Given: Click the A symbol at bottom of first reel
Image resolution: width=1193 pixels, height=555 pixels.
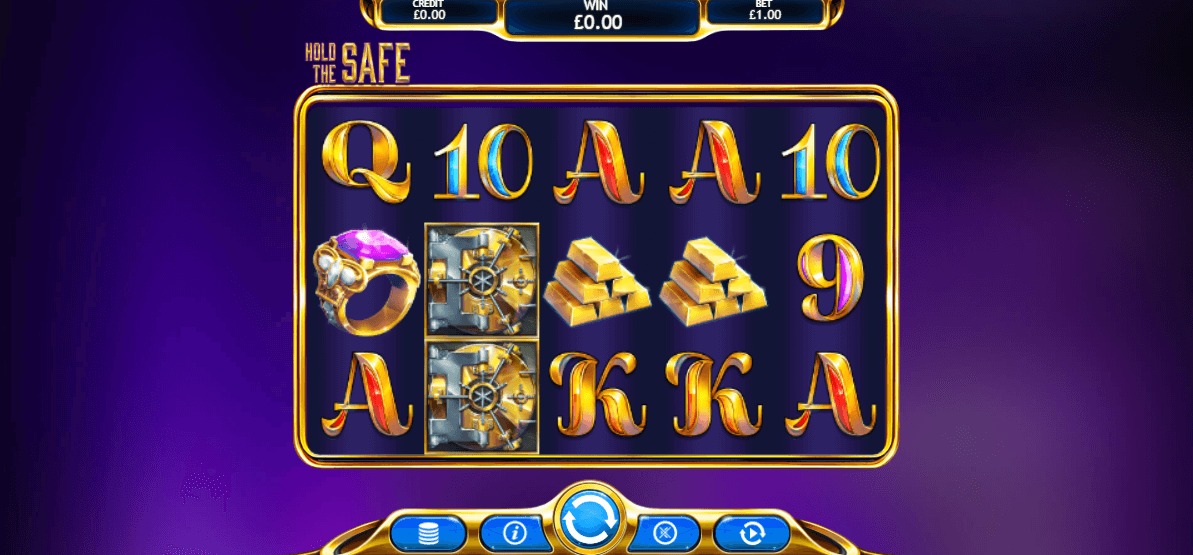Looking at the screenshot, I should (367, 394).
